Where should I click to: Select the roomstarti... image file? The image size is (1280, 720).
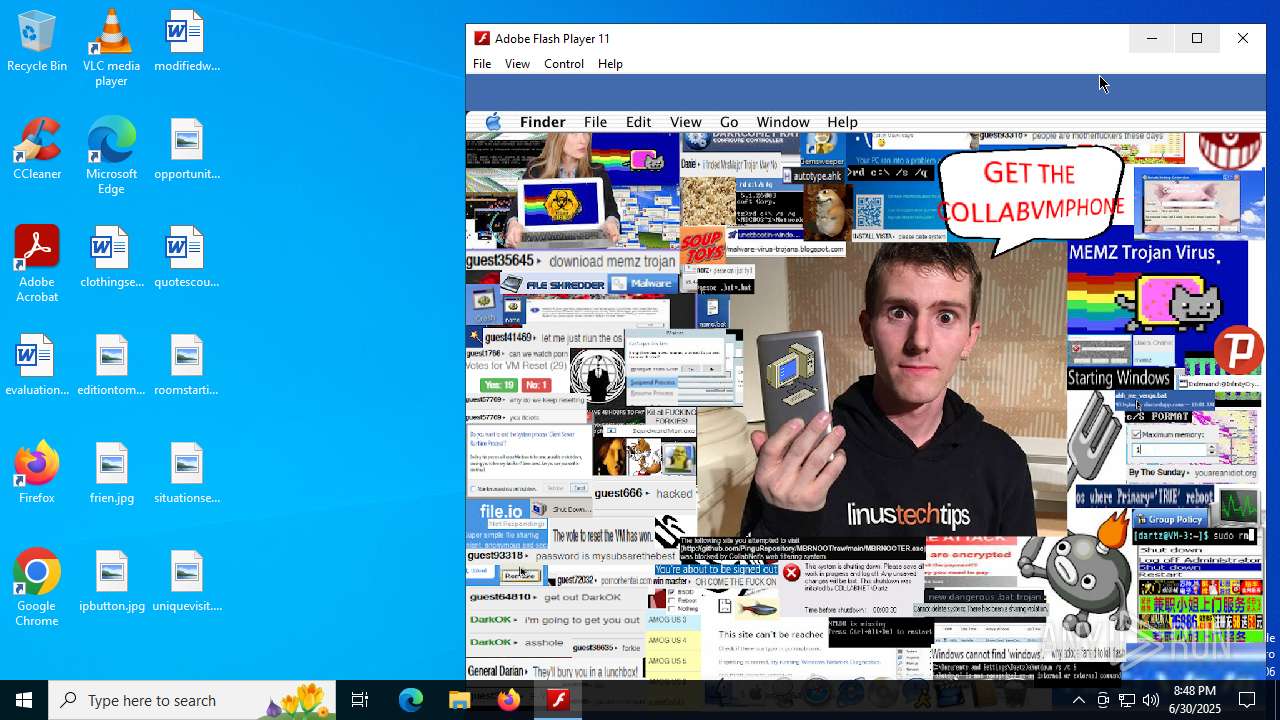pyautogui.click(x=186, y=366)
